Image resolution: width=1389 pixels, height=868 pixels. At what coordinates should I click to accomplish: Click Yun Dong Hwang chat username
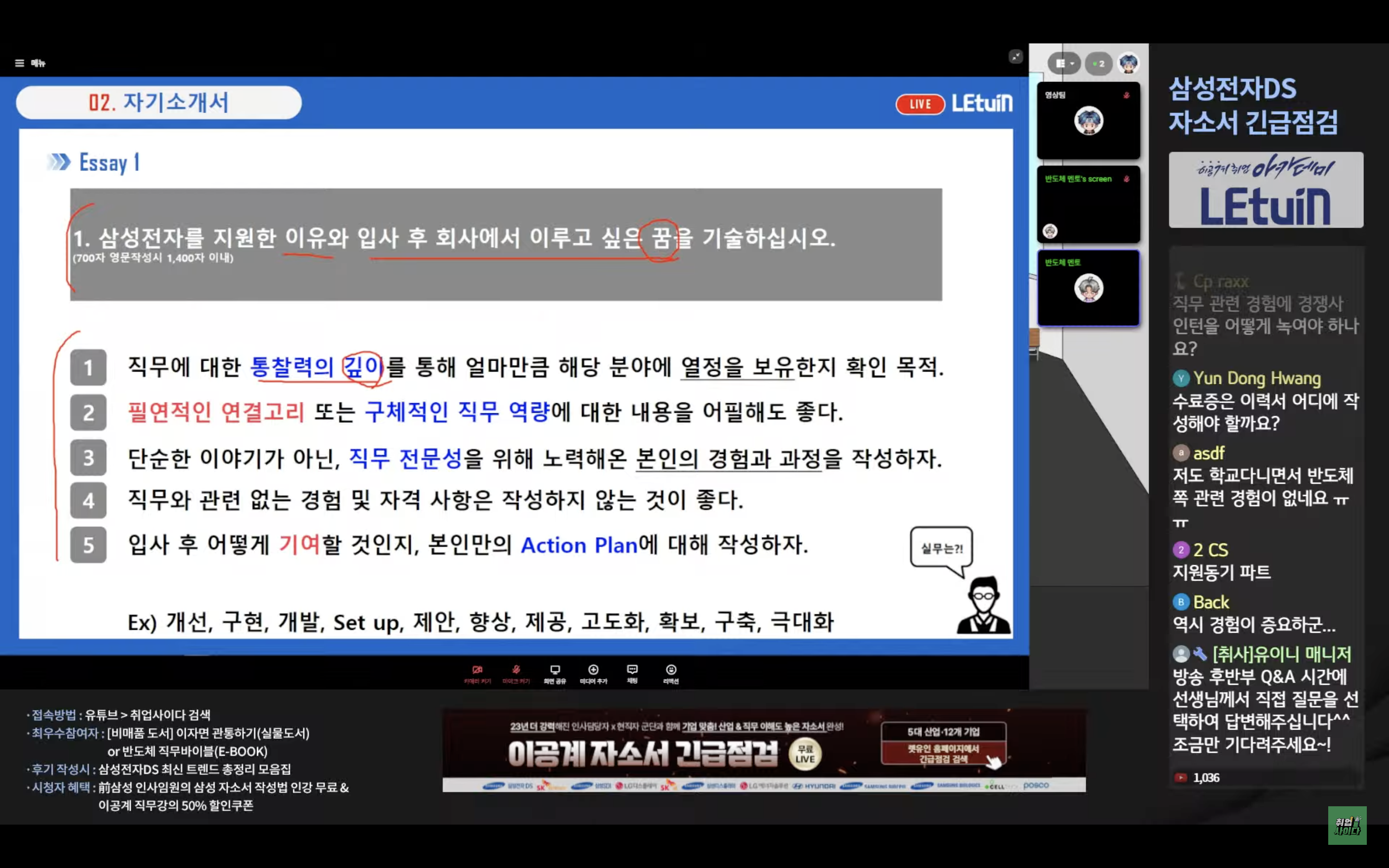tap(1257, 379)
